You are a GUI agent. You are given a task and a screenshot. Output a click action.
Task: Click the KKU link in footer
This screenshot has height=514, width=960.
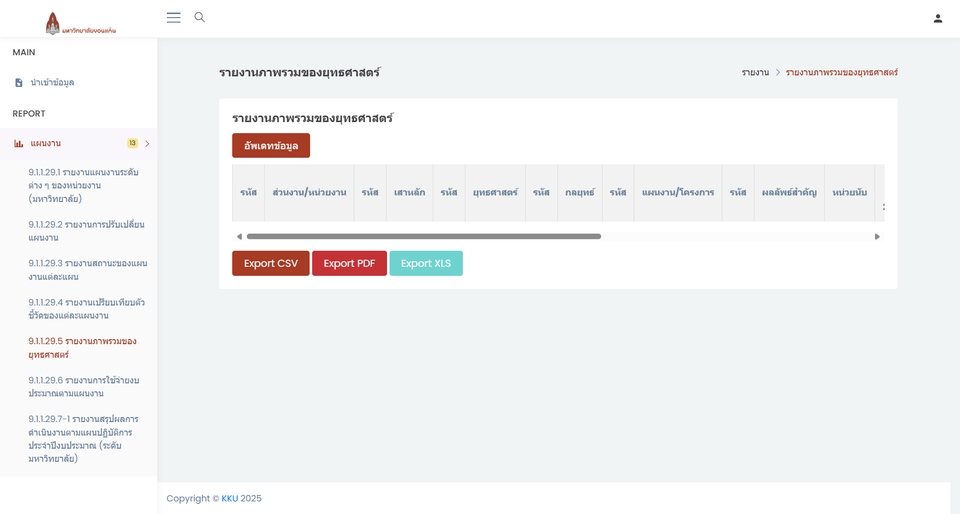tap(230, 498)
